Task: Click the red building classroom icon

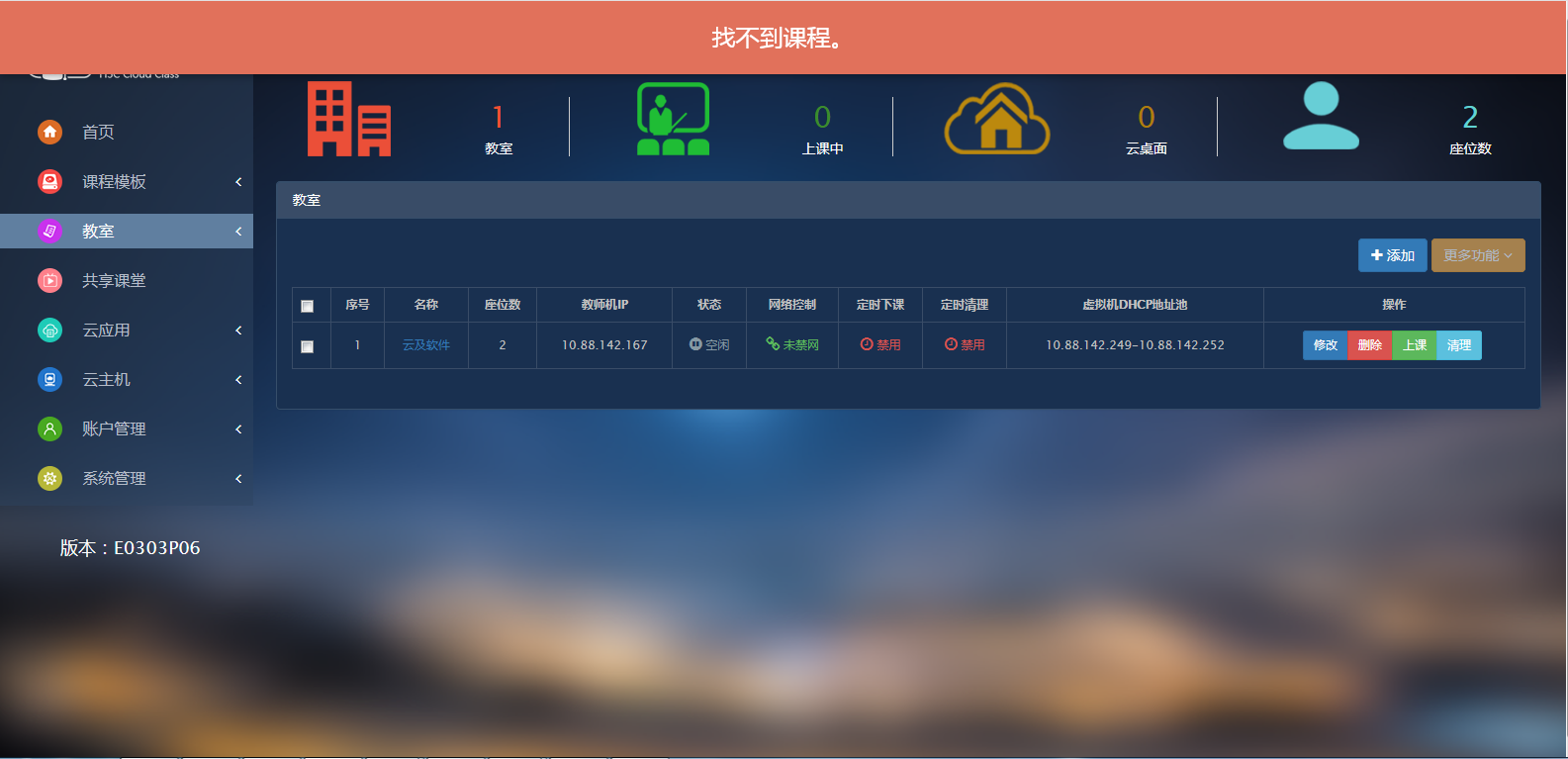Action: (x=348, y=120)
